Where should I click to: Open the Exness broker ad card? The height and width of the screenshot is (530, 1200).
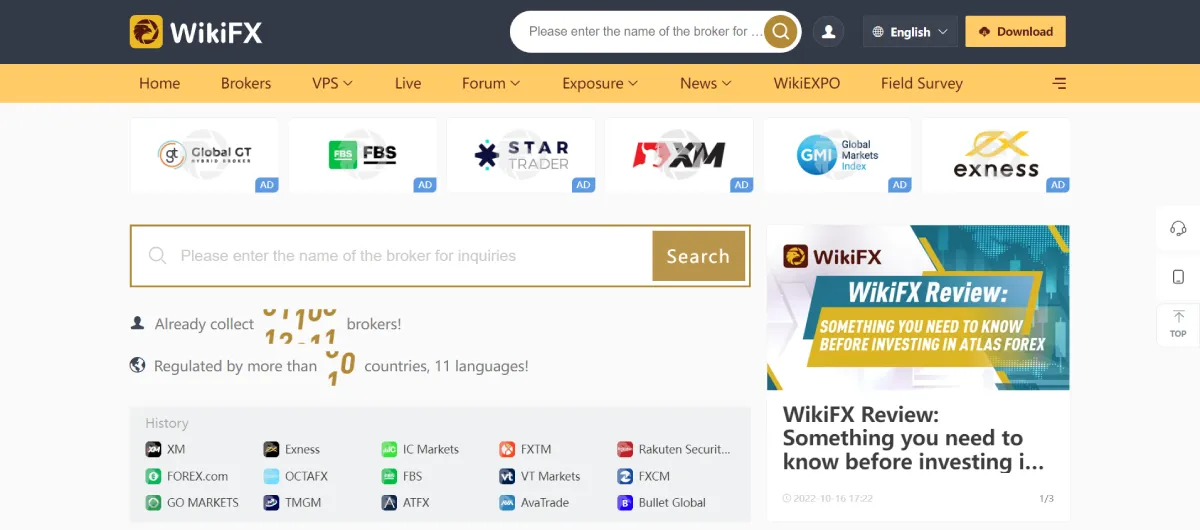point(996,155)
